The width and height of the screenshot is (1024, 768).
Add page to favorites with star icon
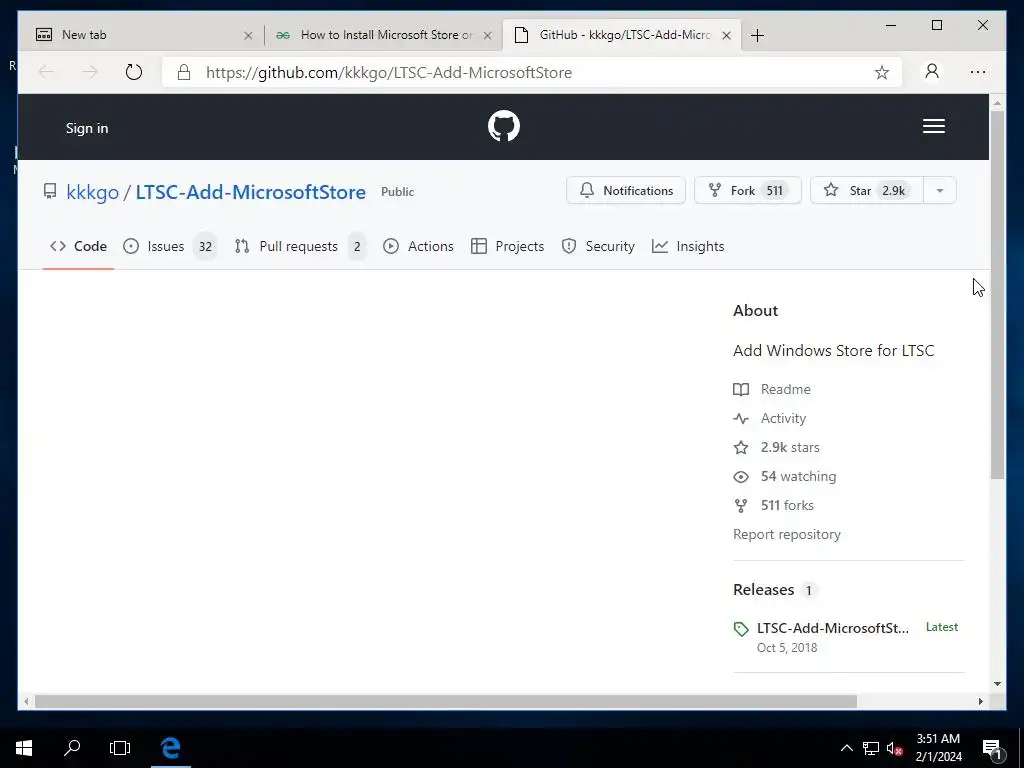pos(882,72)
